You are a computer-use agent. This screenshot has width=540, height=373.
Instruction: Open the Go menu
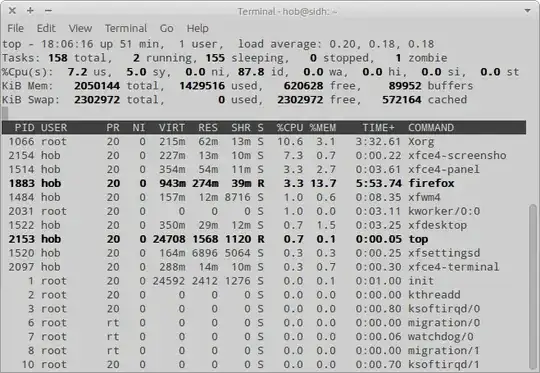166,28
